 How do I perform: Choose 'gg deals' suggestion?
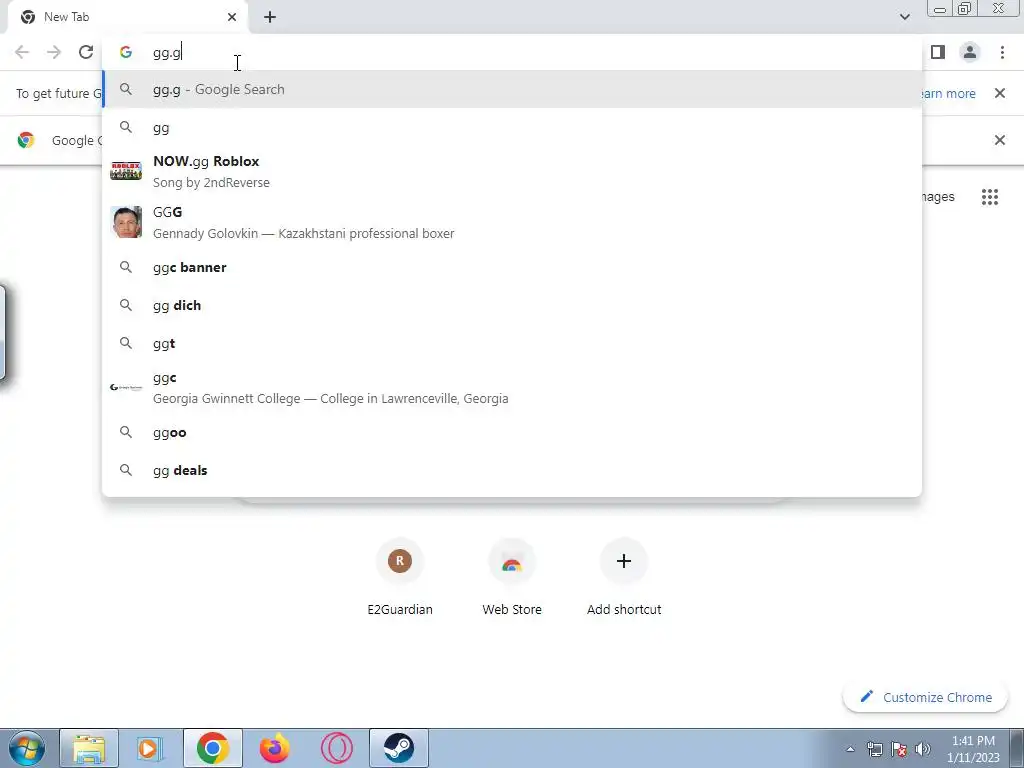pos(513,470)
